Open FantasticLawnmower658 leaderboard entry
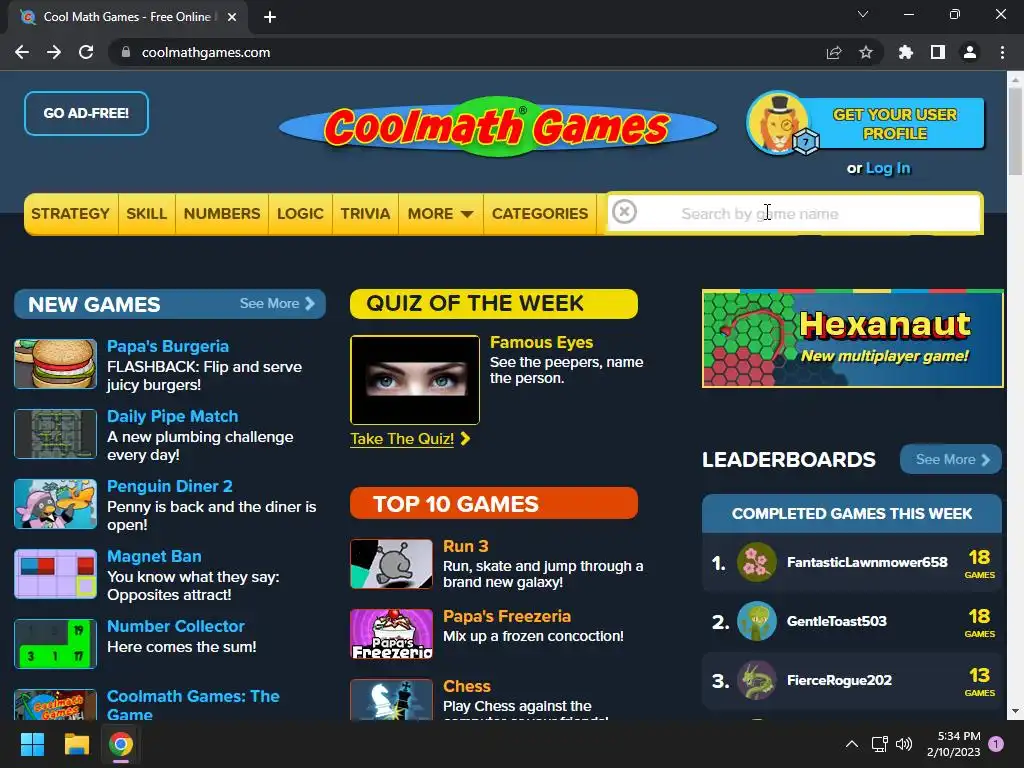1024x768 pixels. (x=852, y=562)
